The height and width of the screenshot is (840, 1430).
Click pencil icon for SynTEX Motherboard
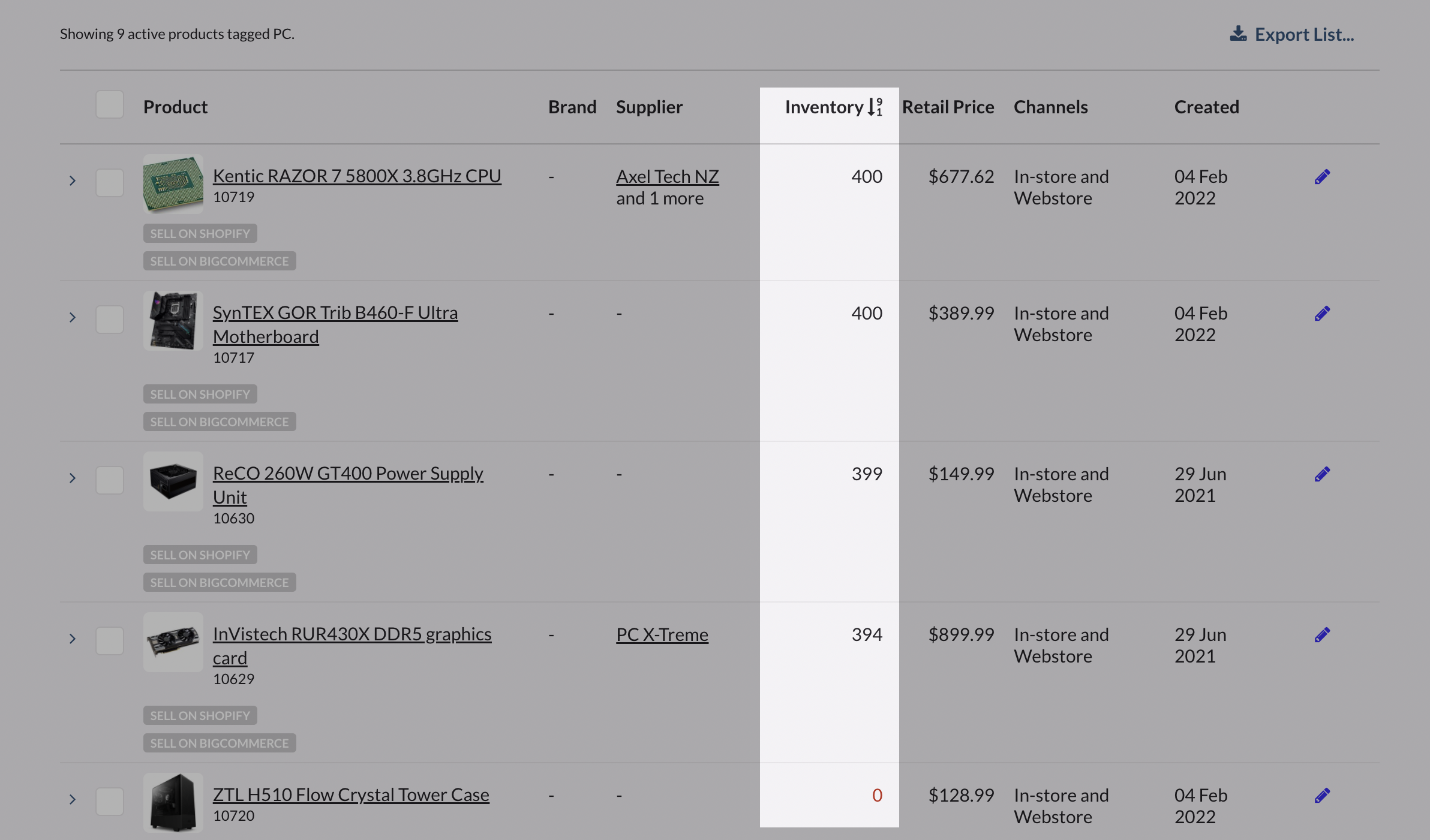1322,314
